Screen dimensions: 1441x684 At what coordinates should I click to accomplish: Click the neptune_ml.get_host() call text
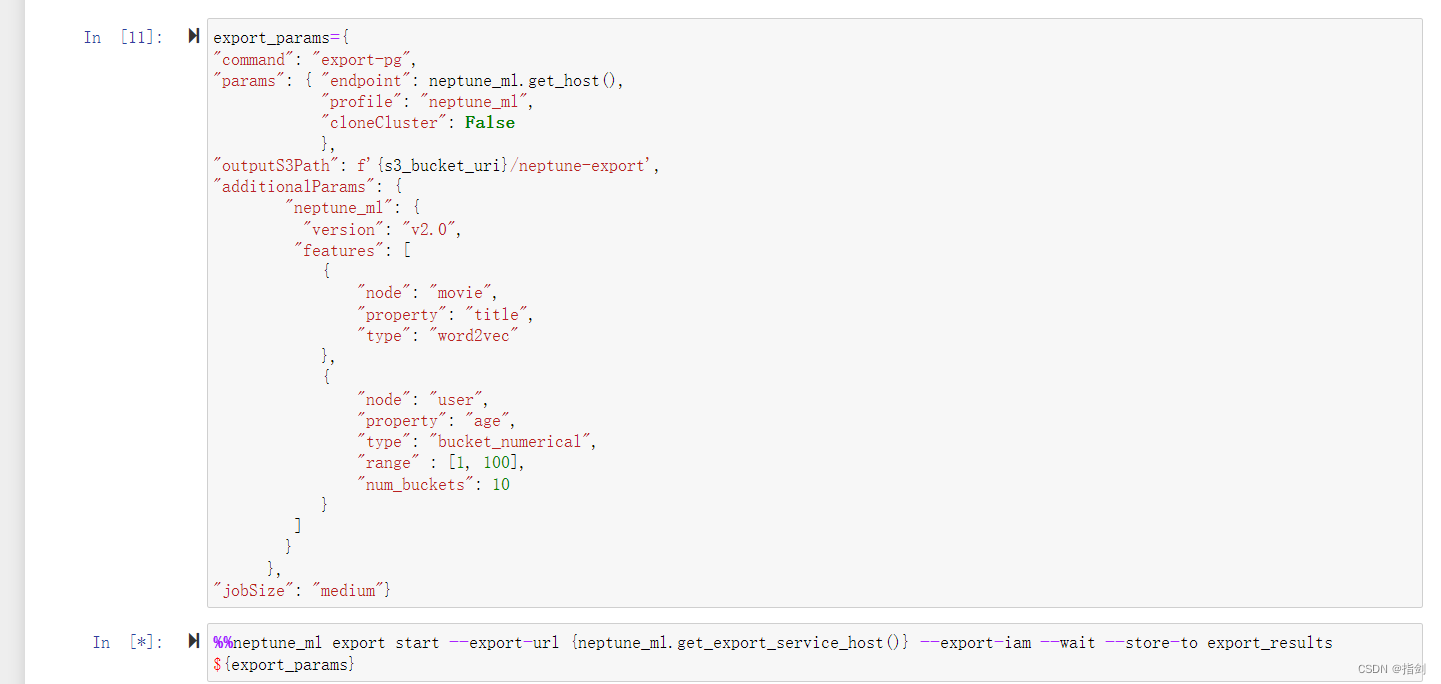pyautogui.click(x=524, y=80)
